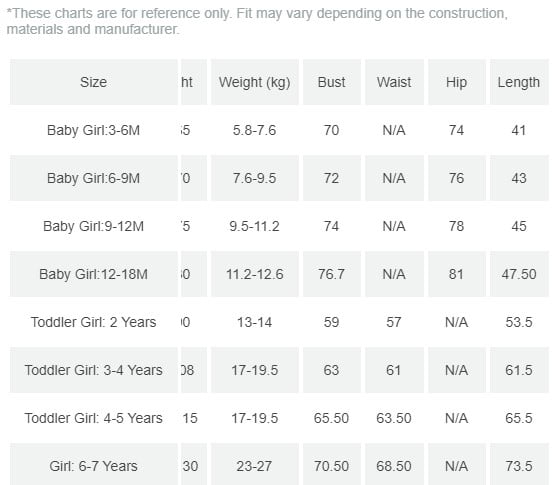Select the Baby Girl:3-6M row label
559x485 pixels.
[93, 130]
